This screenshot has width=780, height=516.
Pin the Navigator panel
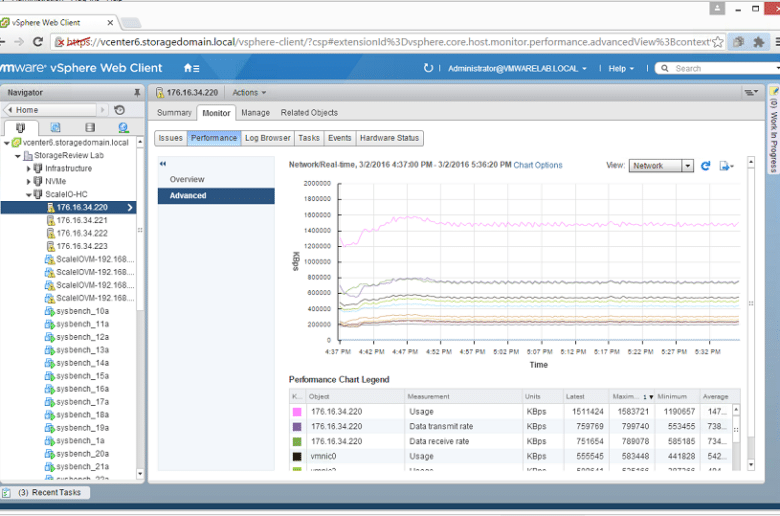click(x=137, y=93)
